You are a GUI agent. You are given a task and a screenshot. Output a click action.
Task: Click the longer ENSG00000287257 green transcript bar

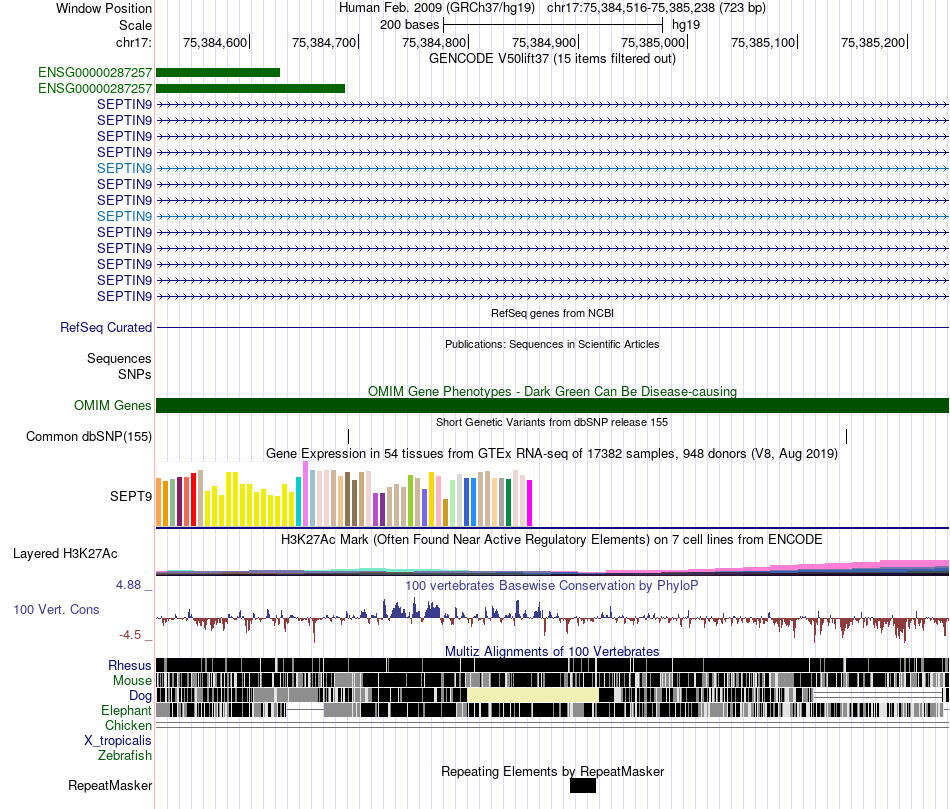tap(250, 88)
